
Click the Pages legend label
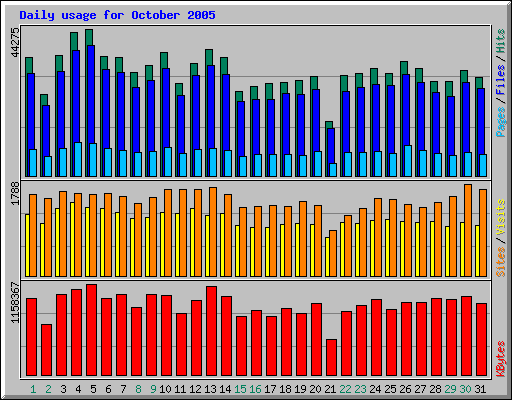pos(501,122)
